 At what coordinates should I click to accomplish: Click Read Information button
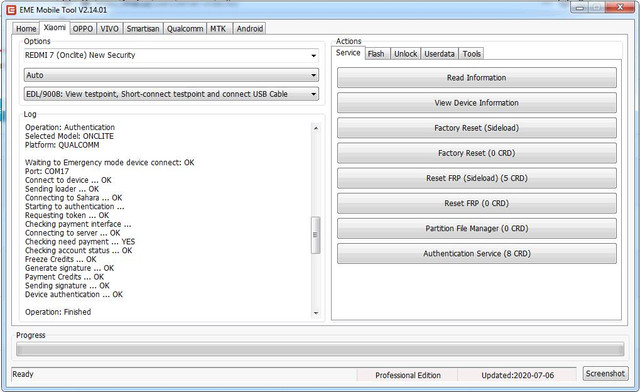click(477, 78)
